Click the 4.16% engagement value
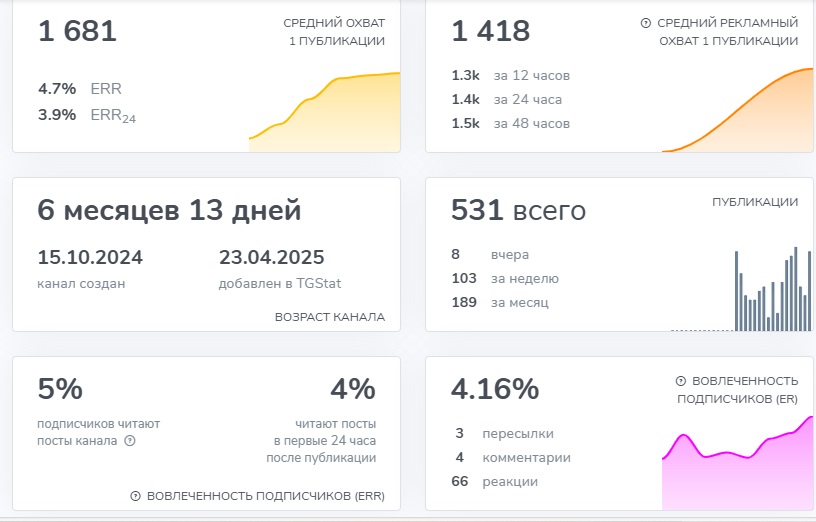Viewport: 816px width, 522px height. click(x=495, y=389)
